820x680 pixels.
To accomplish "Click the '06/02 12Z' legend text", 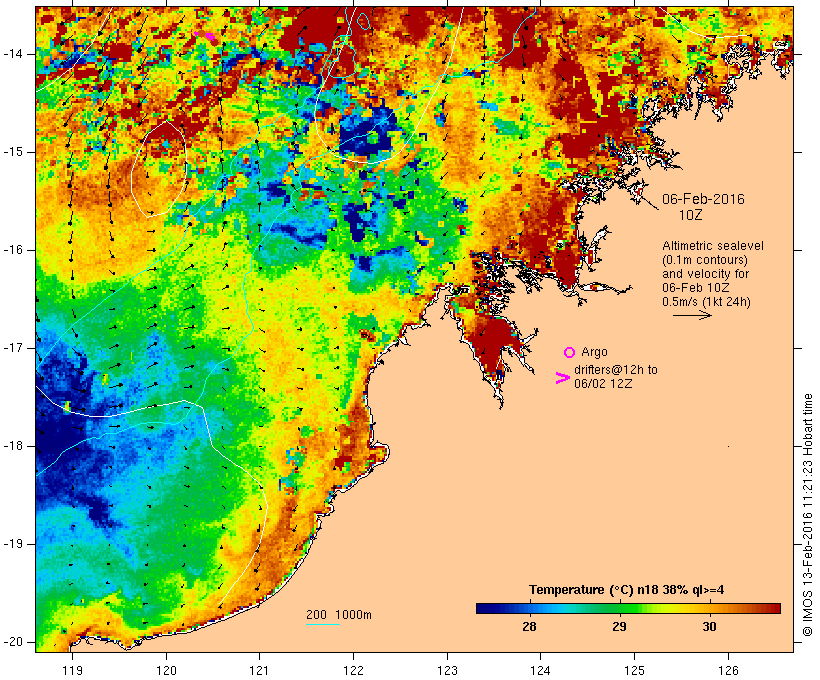I will [603, 383].
